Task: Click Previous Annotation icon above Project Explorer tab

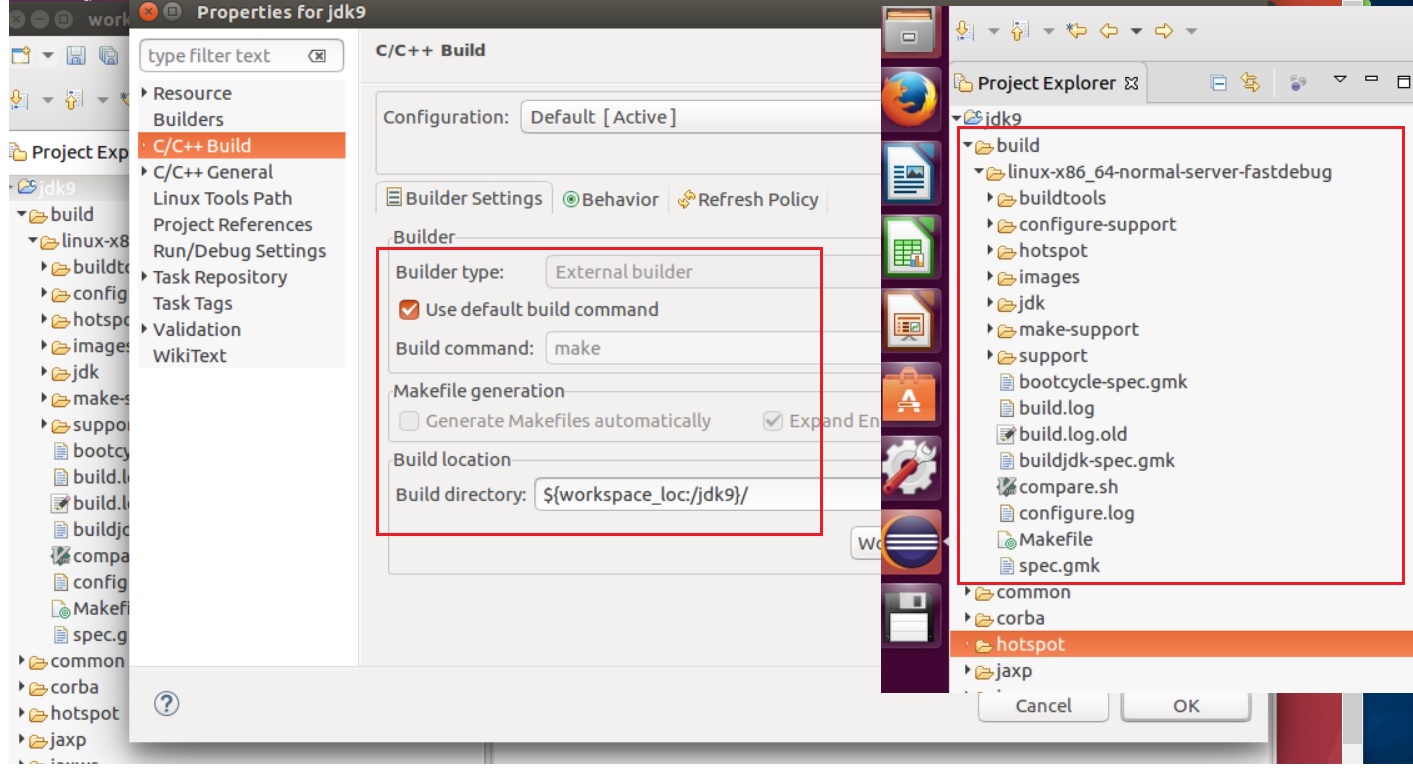Action: coord(1020,31)
